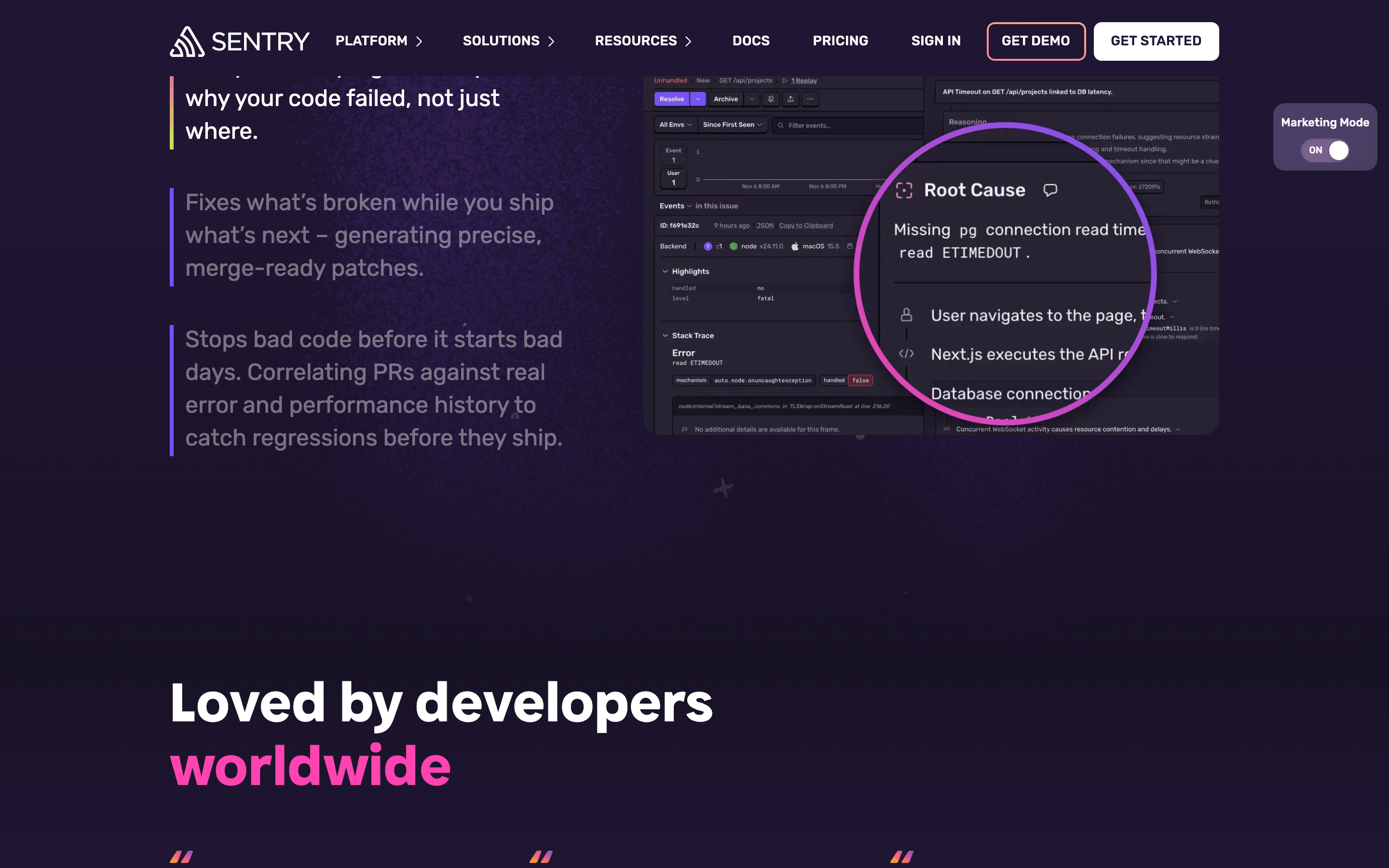Click the replay play triangle icon

click(785, 81)
